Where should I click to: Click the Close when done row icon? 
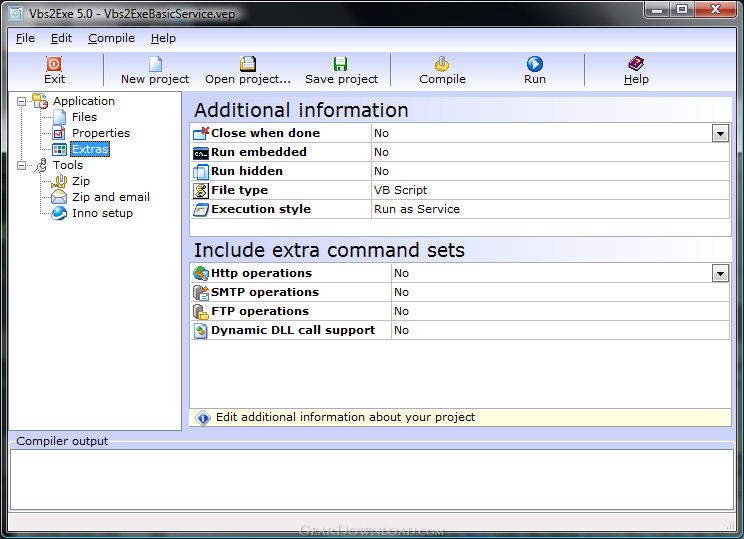(201, 133)
